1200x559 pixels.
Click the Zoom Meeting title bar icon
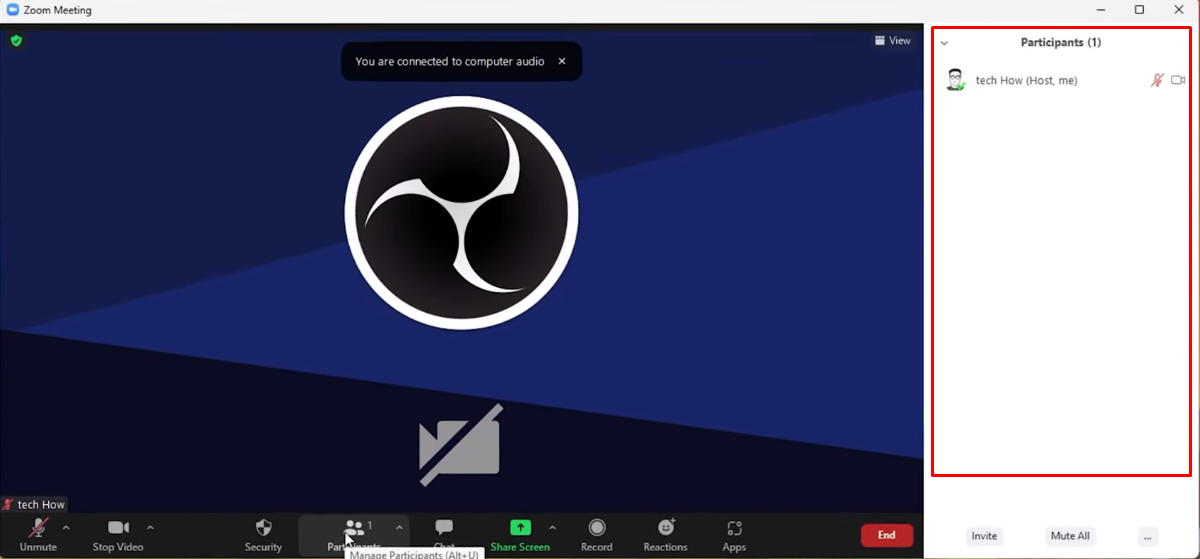(x=13, y=10)
